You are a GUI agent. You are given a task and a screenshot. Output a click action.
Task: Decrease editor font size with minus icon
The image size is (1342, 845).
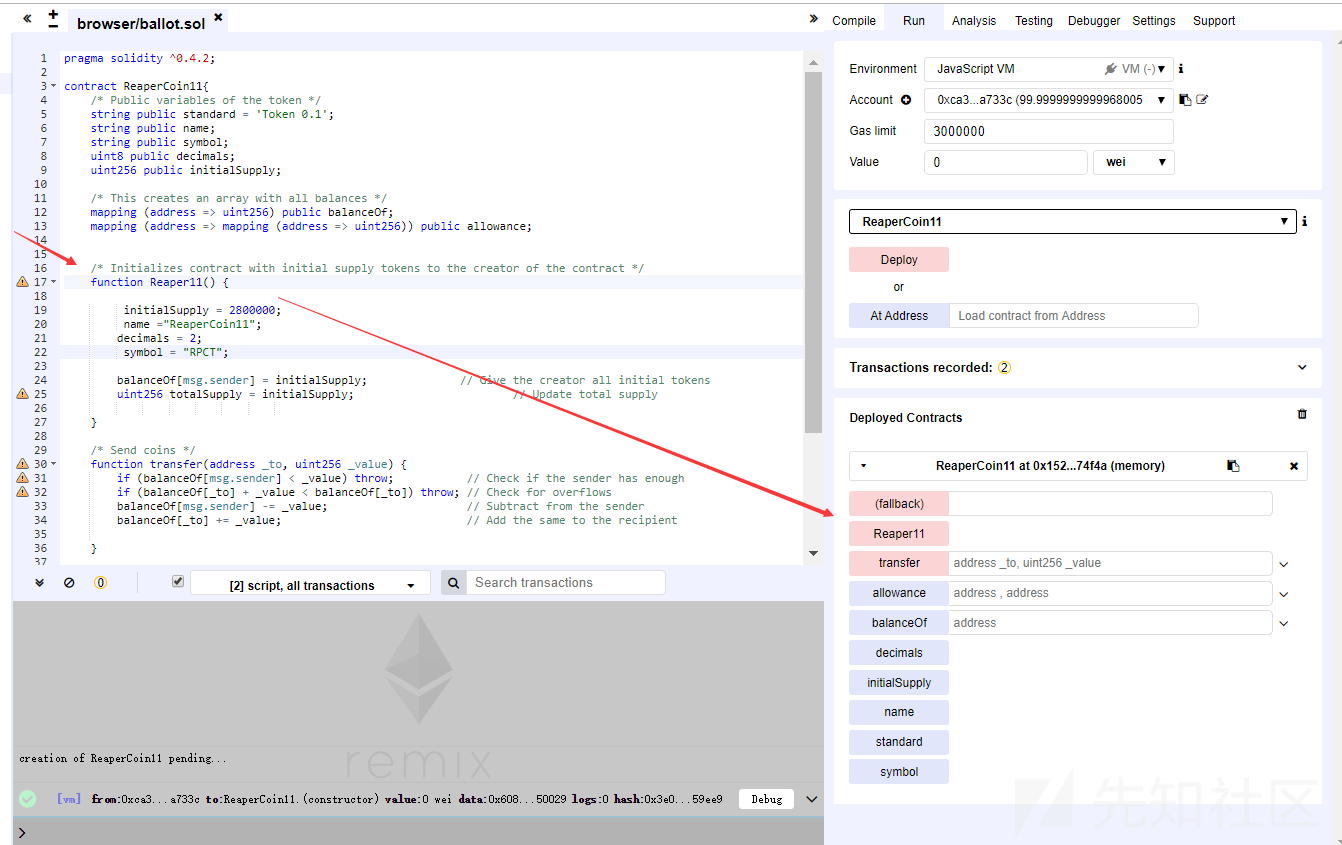tap(53, 27)
